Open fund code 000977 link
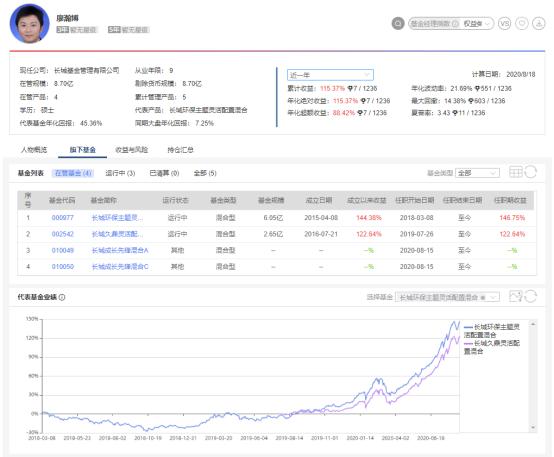 tap(63, 218)
